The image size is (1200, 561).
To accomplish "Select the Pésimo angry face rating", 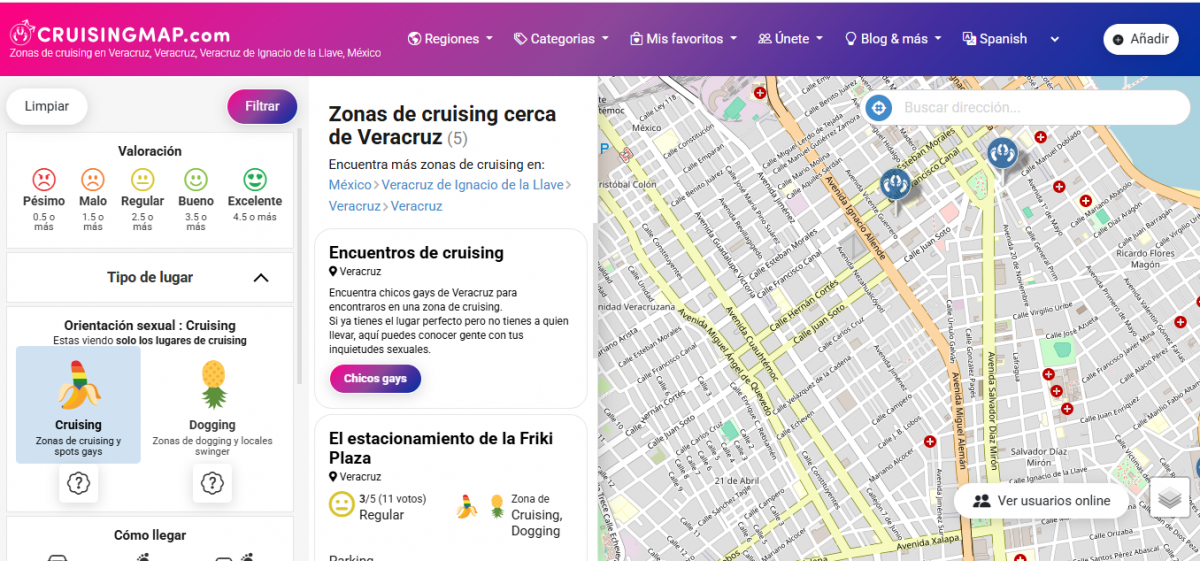I will (x=44, y=181).
